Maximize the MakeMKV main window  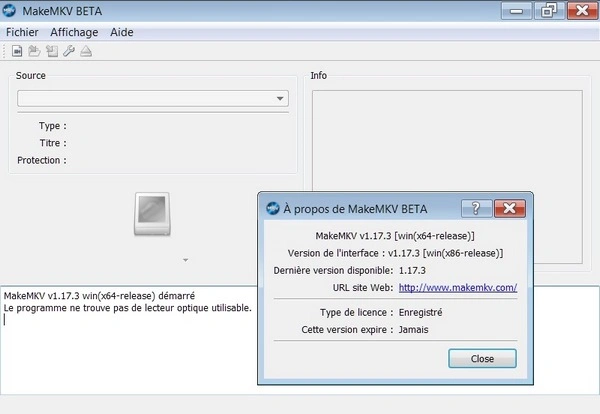pyautogui.click(x=548, y=11)
